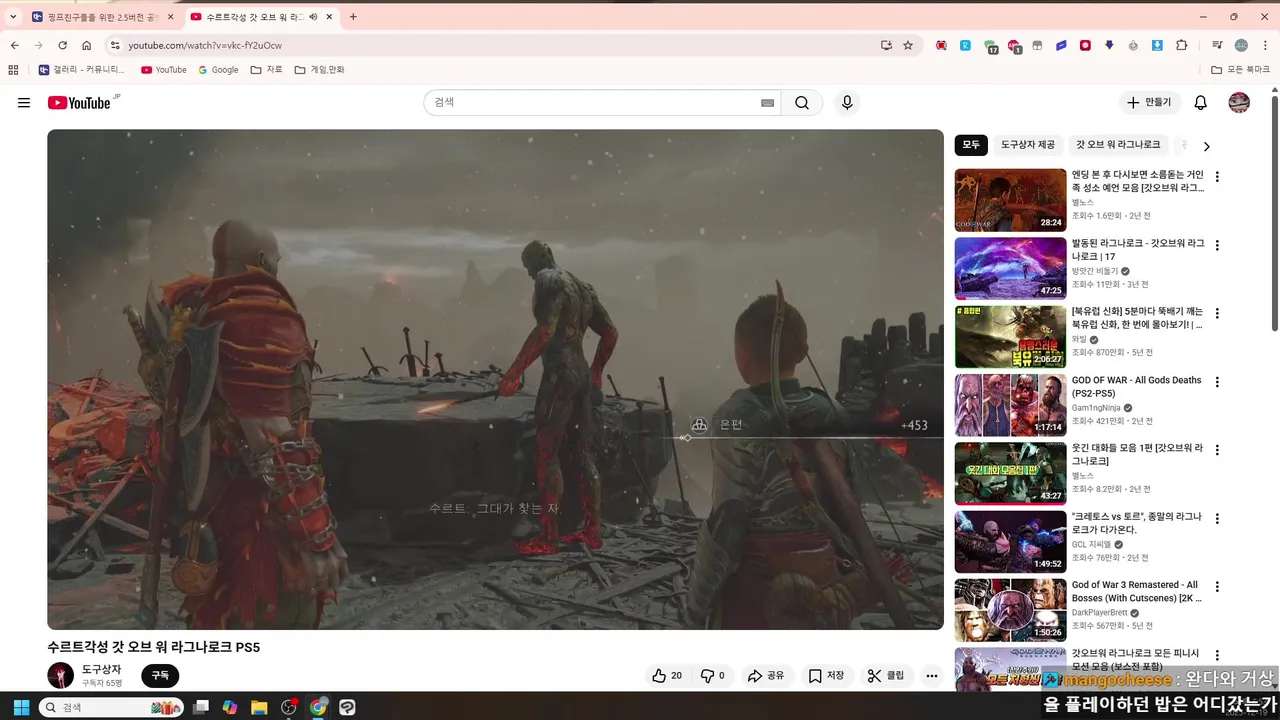This screenshot has width=1280, height=720.
Task: Open the Google bookmark
Action: [x=218, y=70]
